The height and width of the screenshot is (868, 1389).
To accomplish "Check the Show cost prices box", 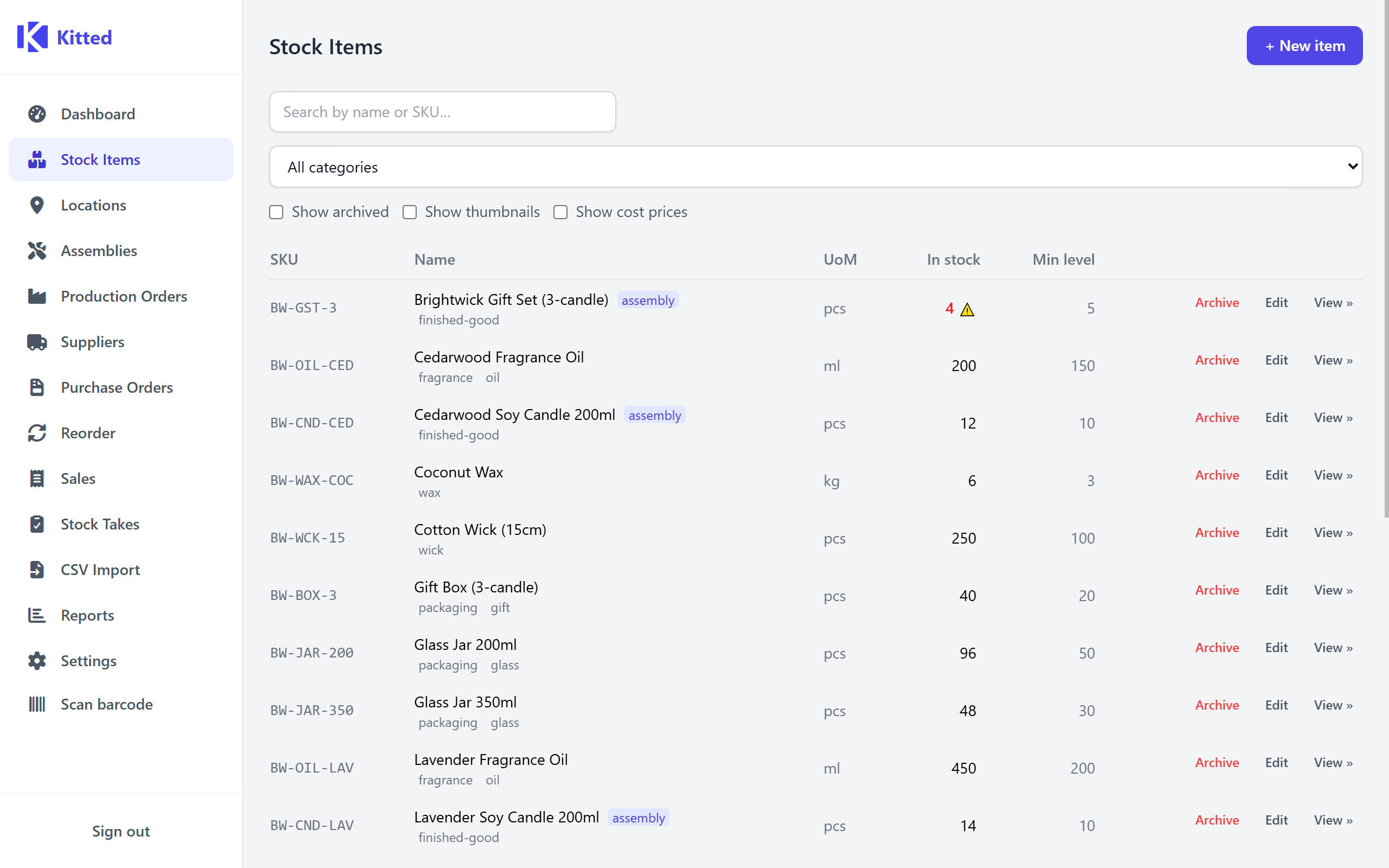I will 560,213.
